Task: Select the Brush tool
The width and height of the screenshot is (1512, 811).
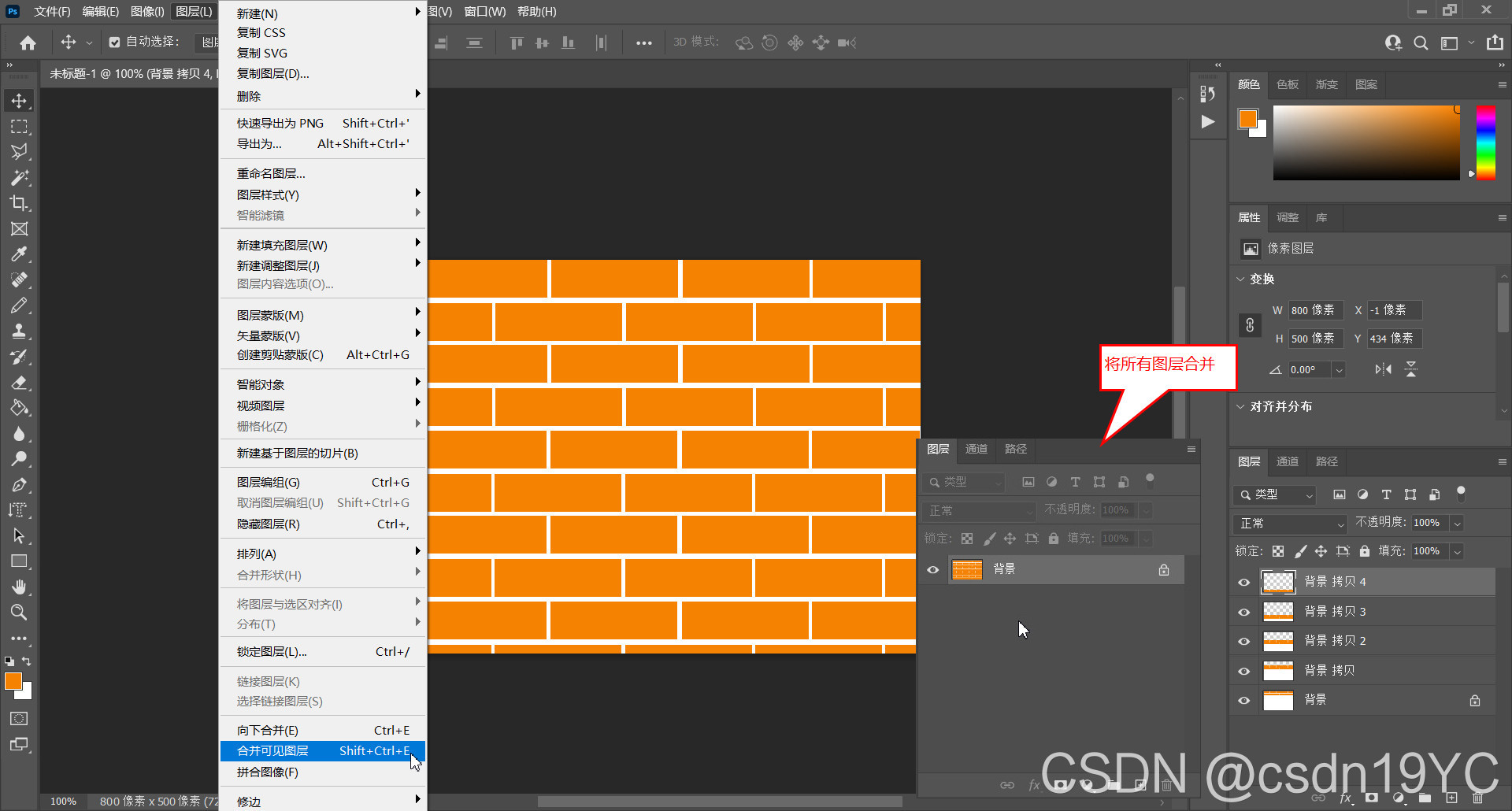Action: [x=19, y=306]
